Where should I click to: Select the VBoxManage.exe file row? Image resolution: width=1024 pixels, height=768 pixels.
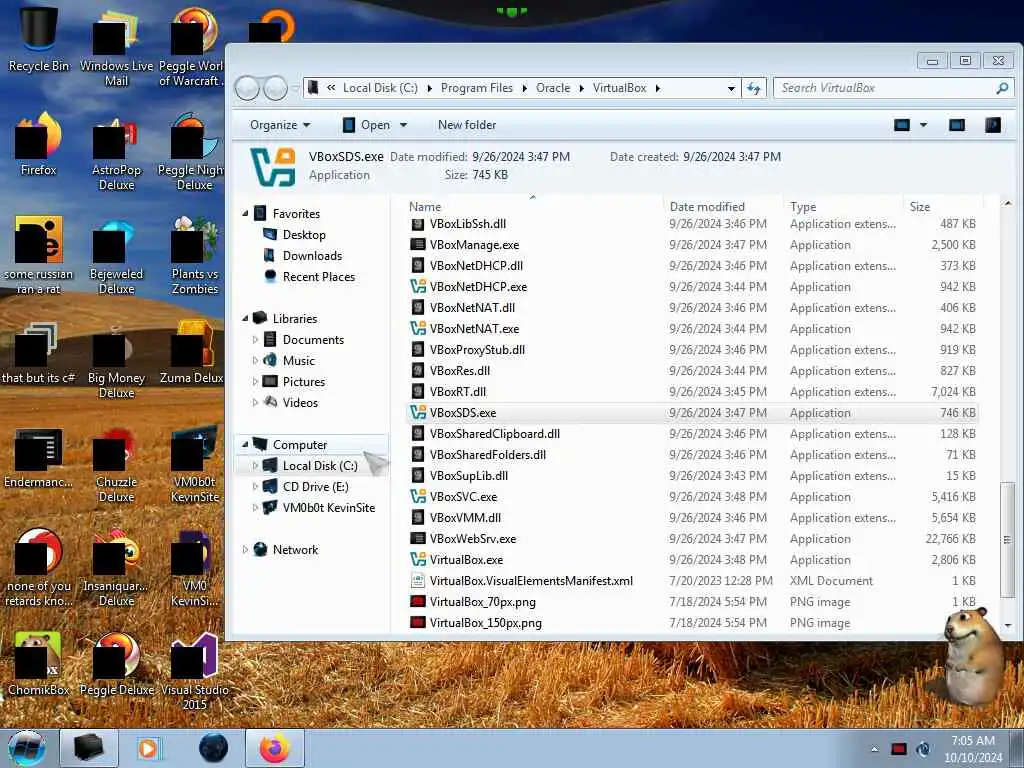[x=692, y=245]
